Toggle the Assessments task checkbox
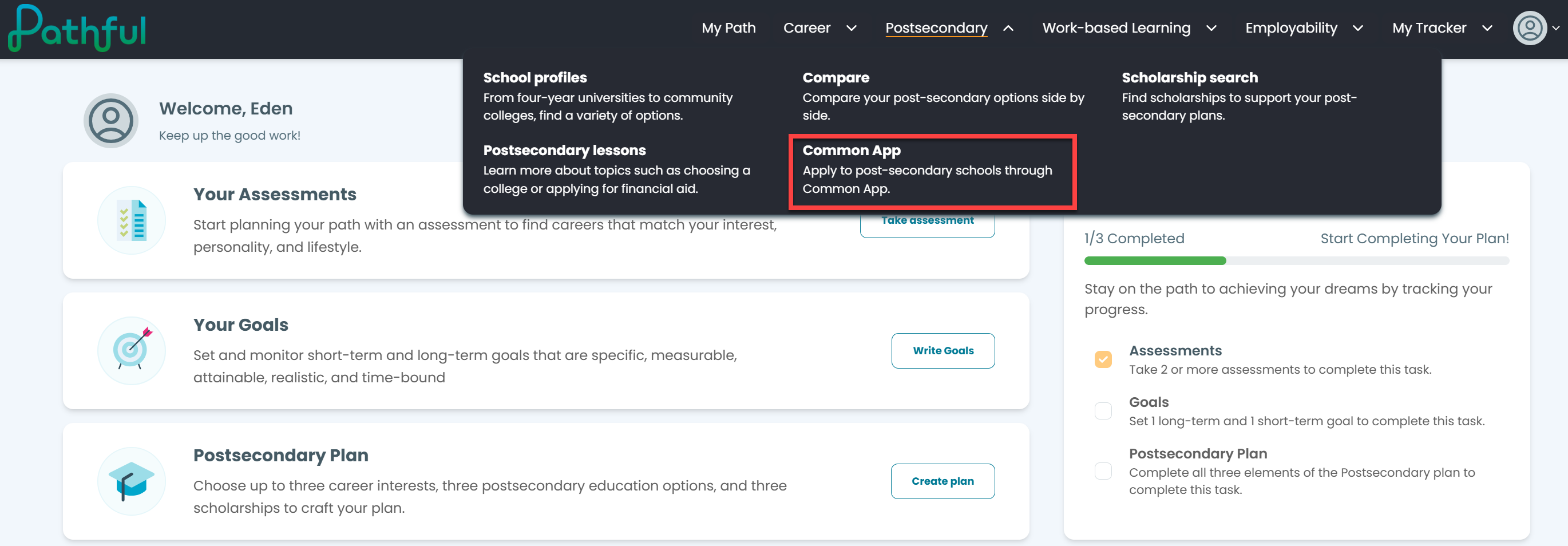 [x=1103, y=359]
